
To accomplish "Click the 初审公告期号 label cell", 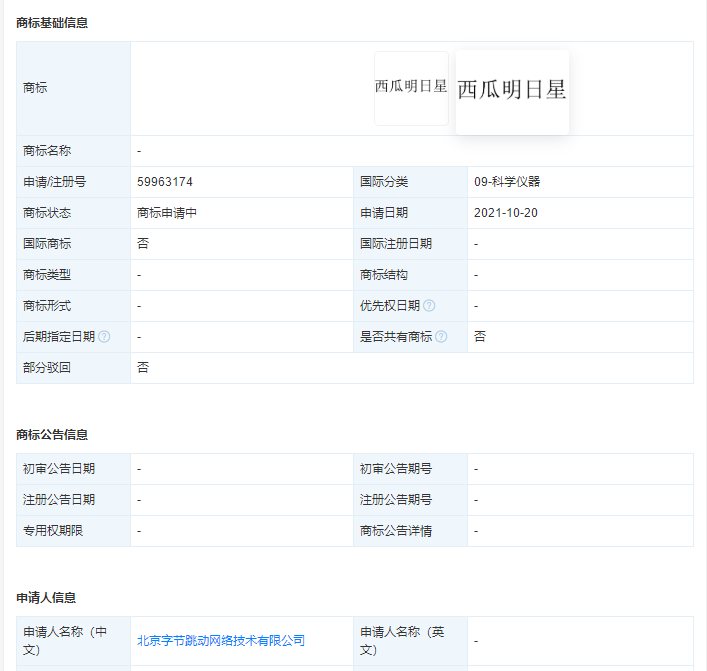I will point(410,469).
